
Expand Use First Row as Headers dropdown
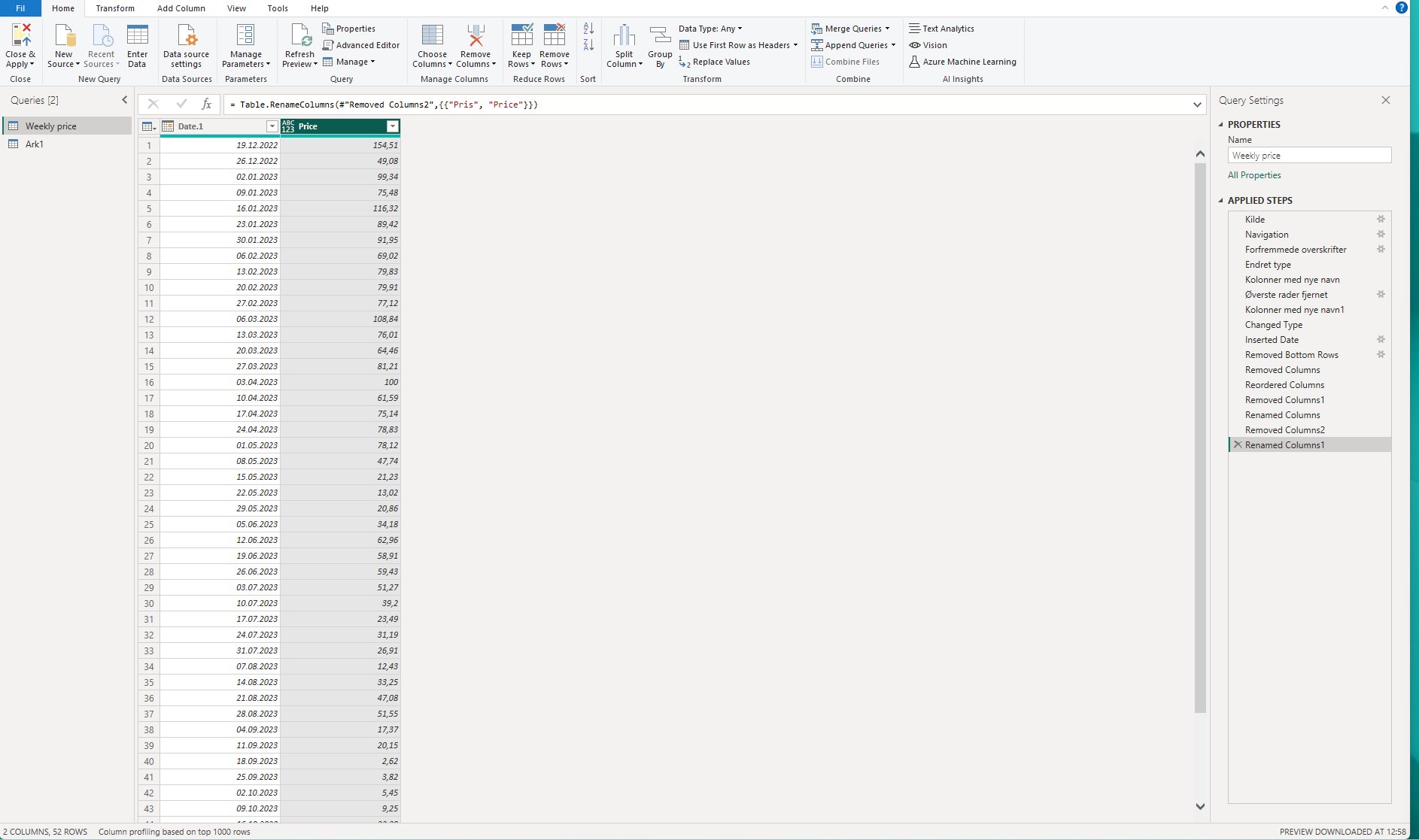tap(795, 45)
